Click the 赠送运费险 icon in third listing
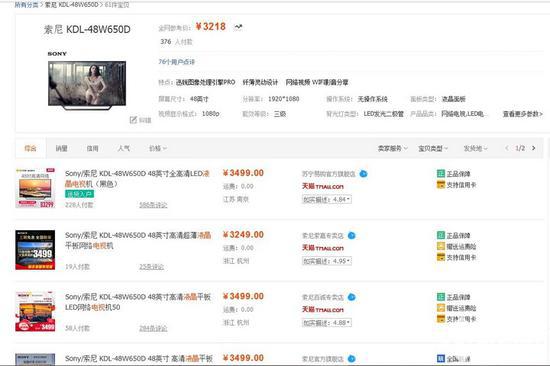This screenshot has height=366, width=550. (x=441, y=308)
